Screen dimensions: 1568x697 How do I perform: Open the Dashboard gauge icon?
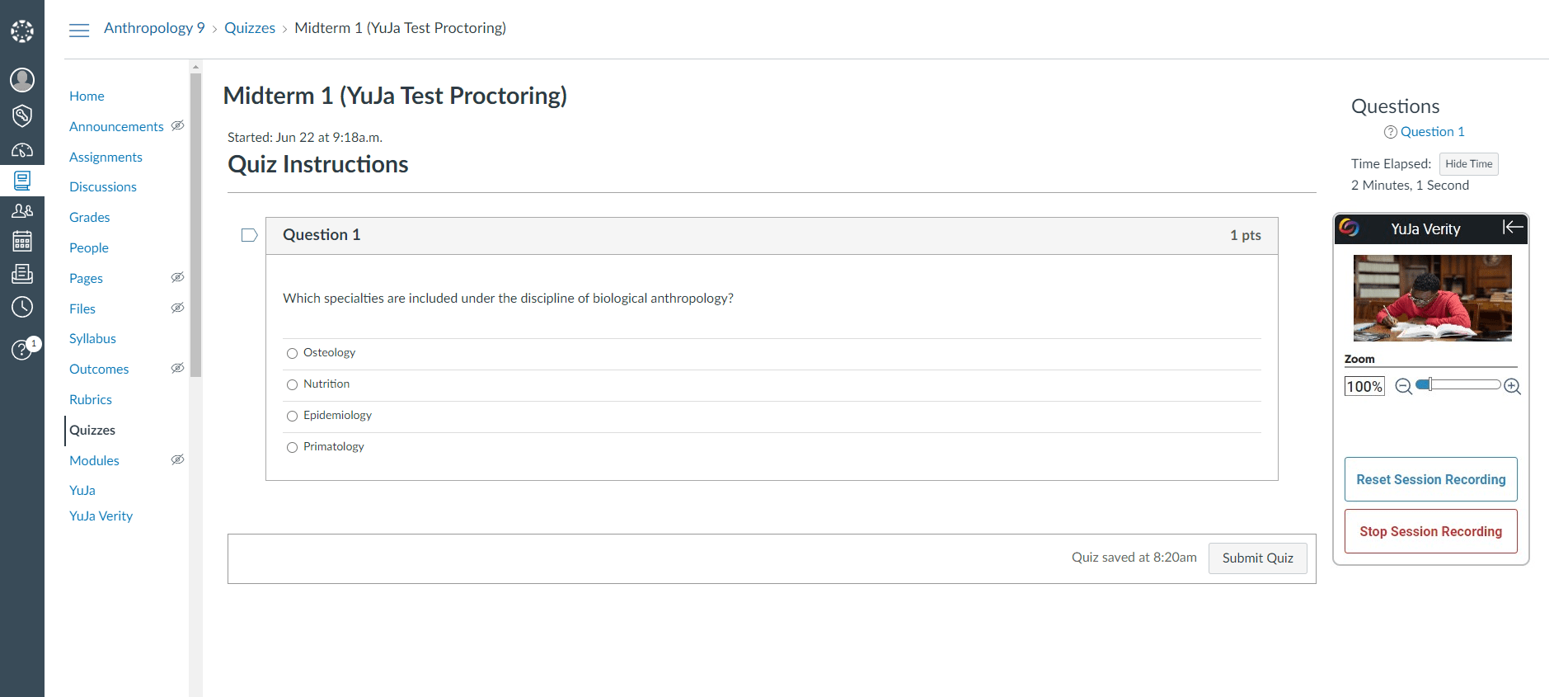pyautogui.click(x=22, y=150)
